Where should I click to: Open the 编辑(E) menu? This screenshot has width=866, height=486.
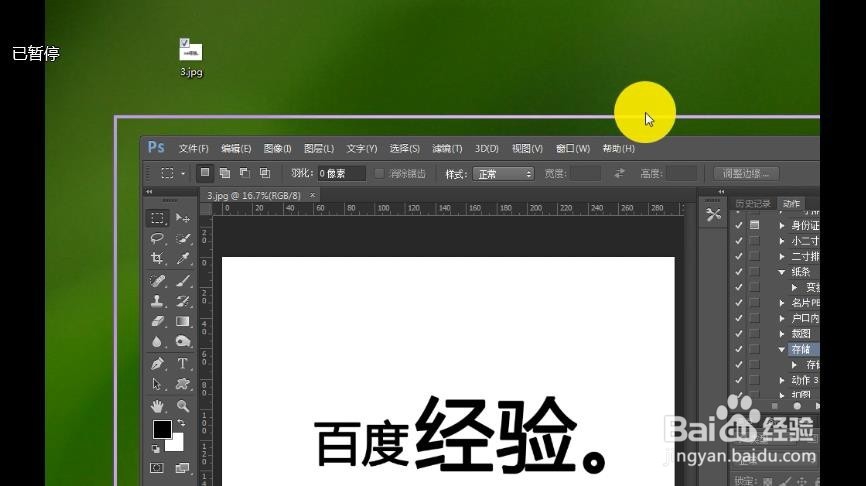pos(236,149)
